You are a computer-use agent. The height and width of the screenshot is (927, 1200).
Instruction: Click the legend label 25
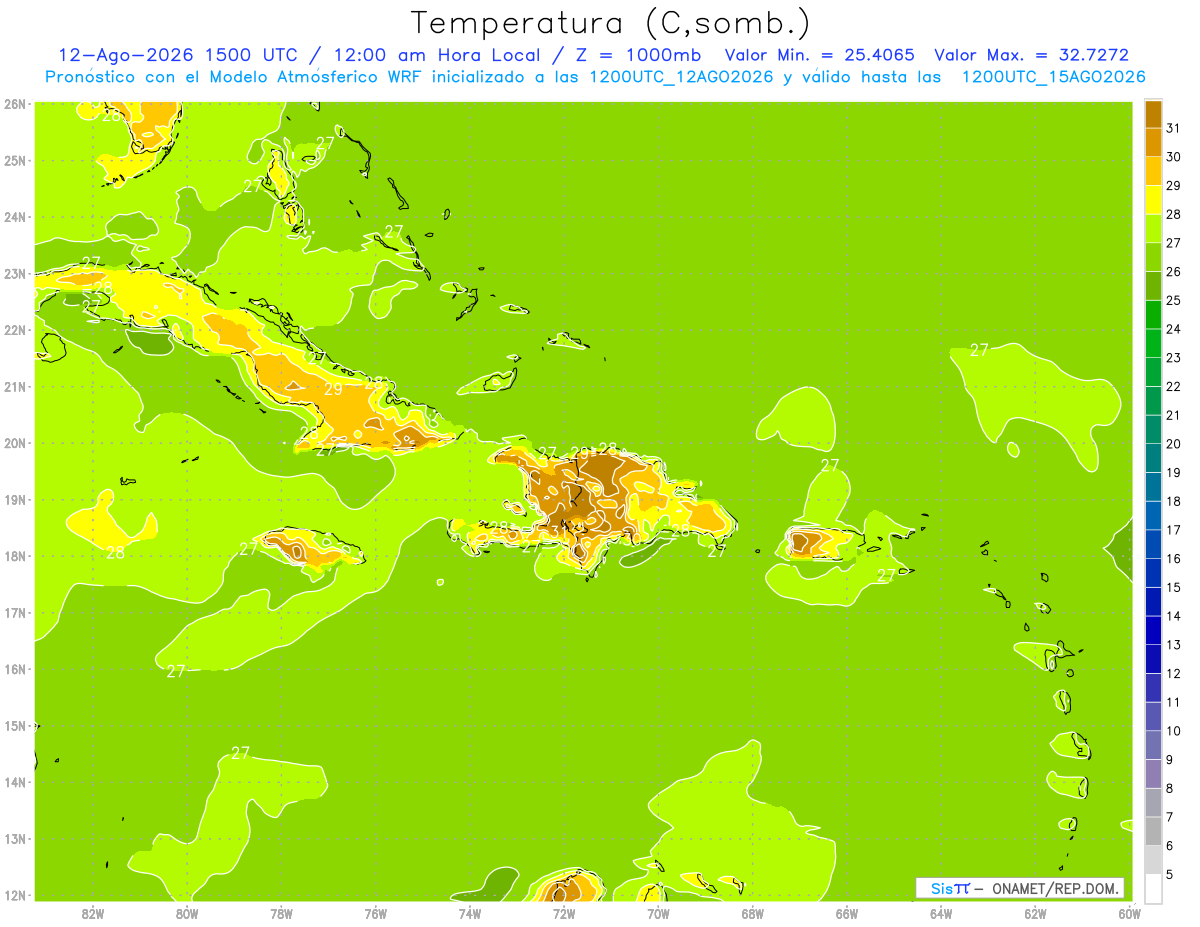1173,300
